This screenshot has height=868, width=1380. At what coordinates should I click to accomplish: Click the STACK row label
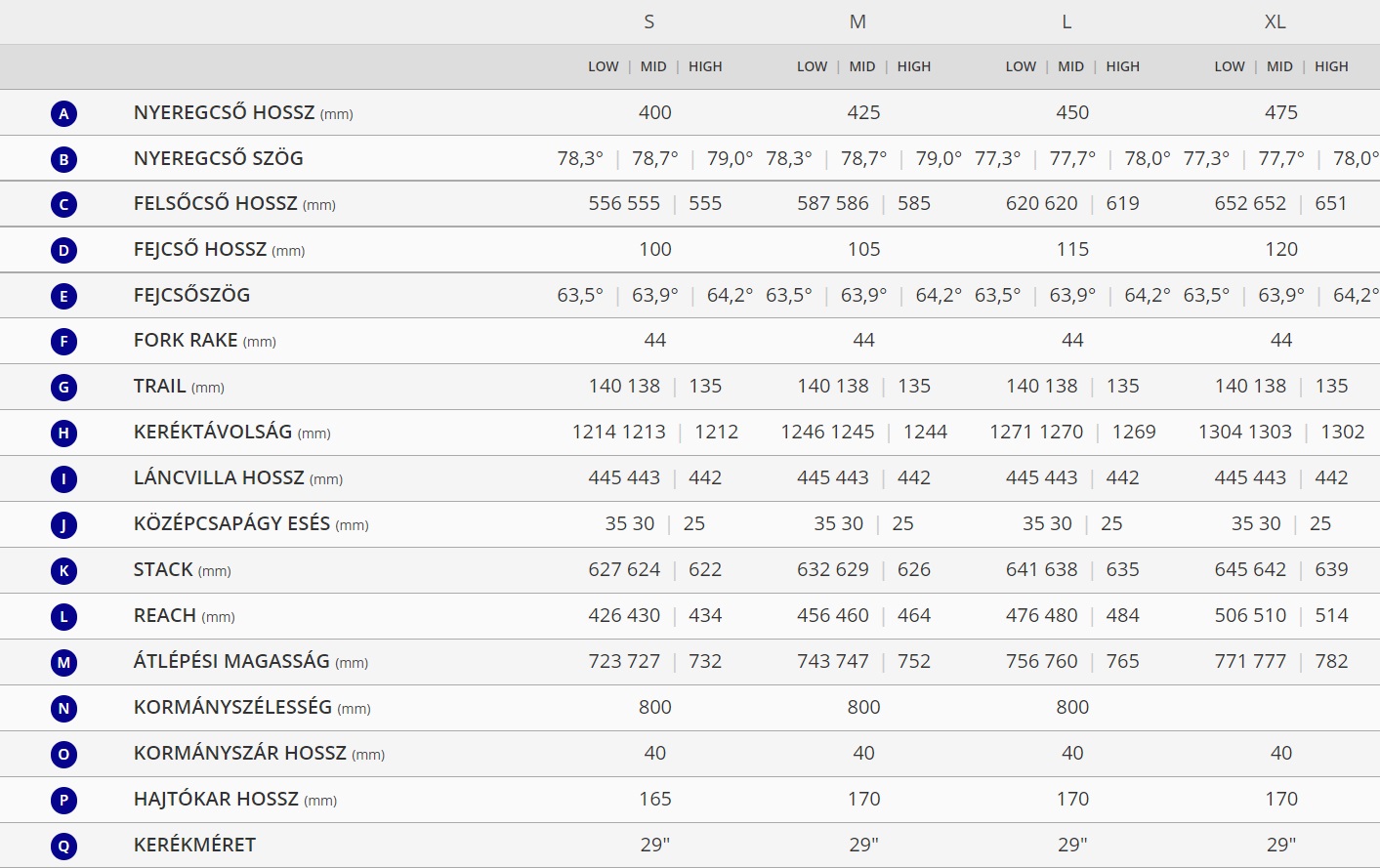pyautogui.click(x=183, y=569)
